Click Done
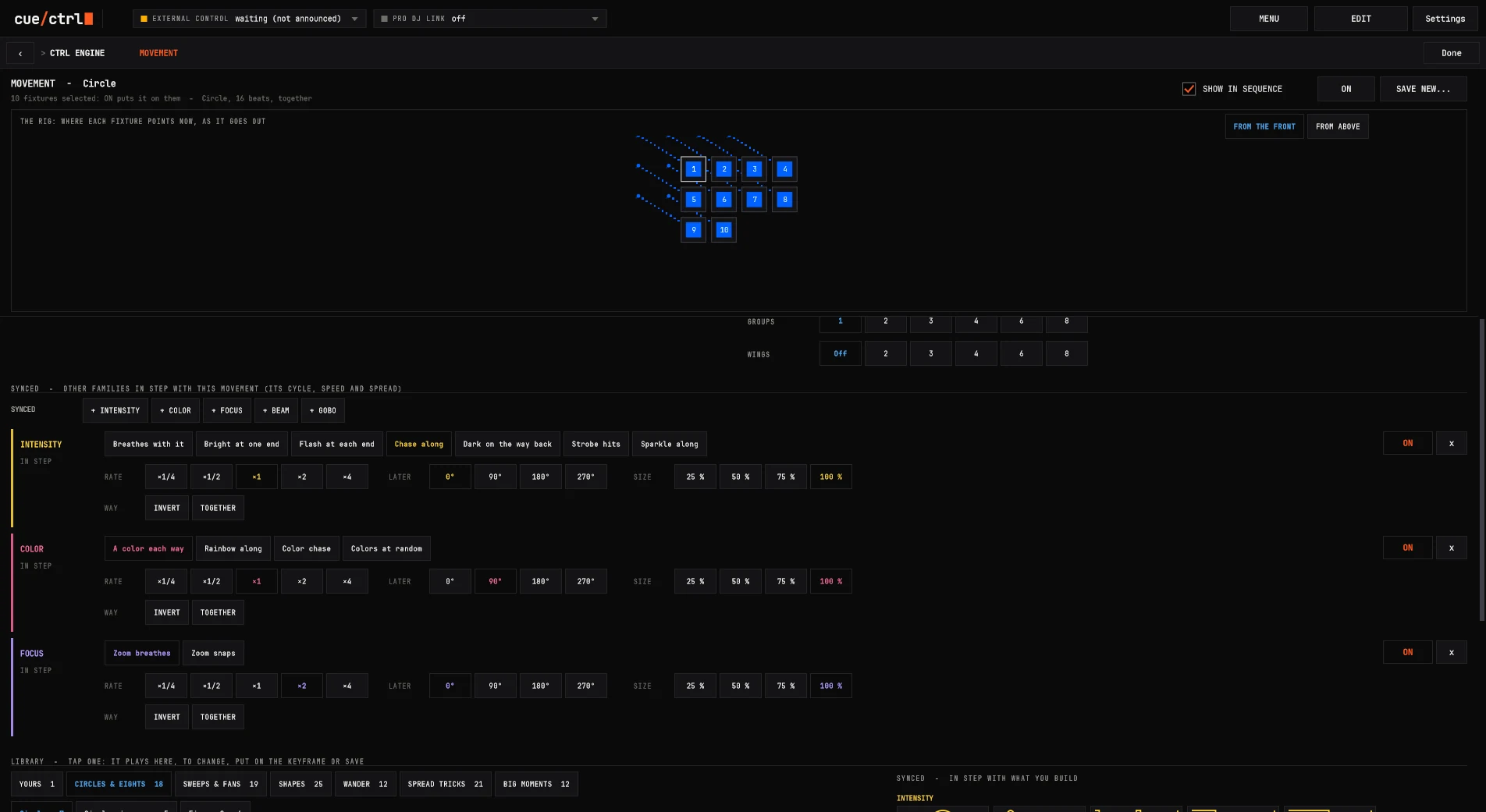The height and width of the screenshot is (812, 1486). (x=1451, y=53)
